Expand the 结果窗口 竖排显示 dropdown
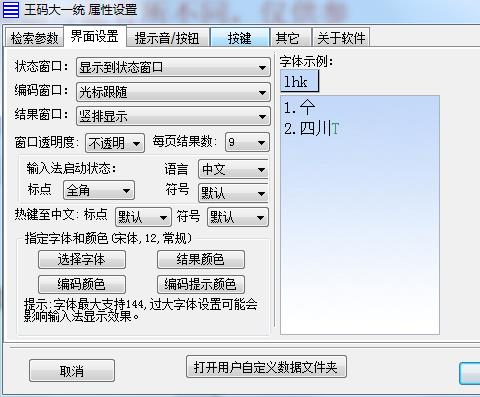The image size is (480, 397). point(173,116)
